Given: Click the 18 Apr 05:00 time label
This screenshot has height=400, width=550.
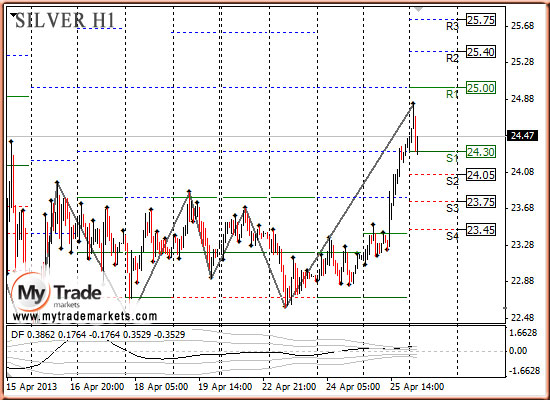Looking at the screenshot, I should pos(161,387).
